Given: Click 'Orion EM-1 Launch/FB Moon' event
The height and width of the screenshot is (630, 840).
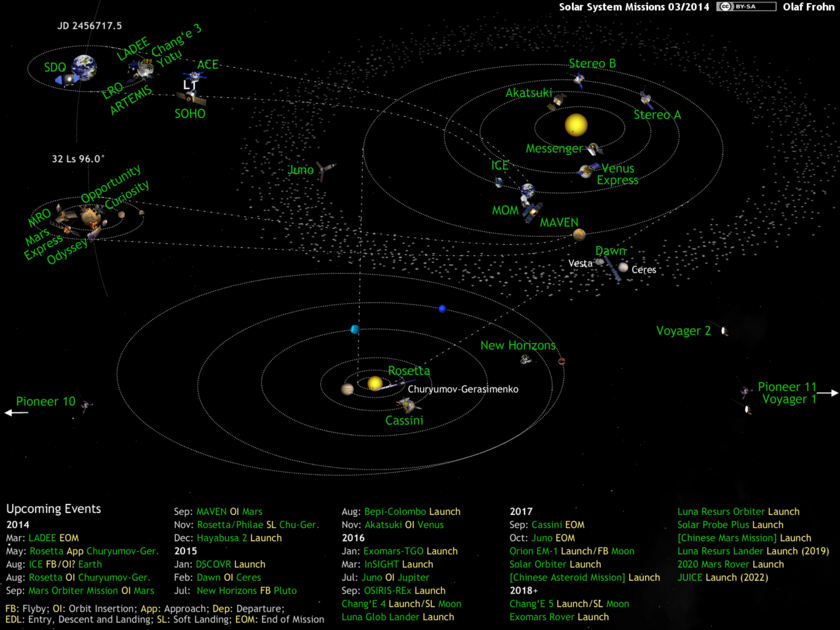Looking at the screenshot, I should click(x=572, y=551).
